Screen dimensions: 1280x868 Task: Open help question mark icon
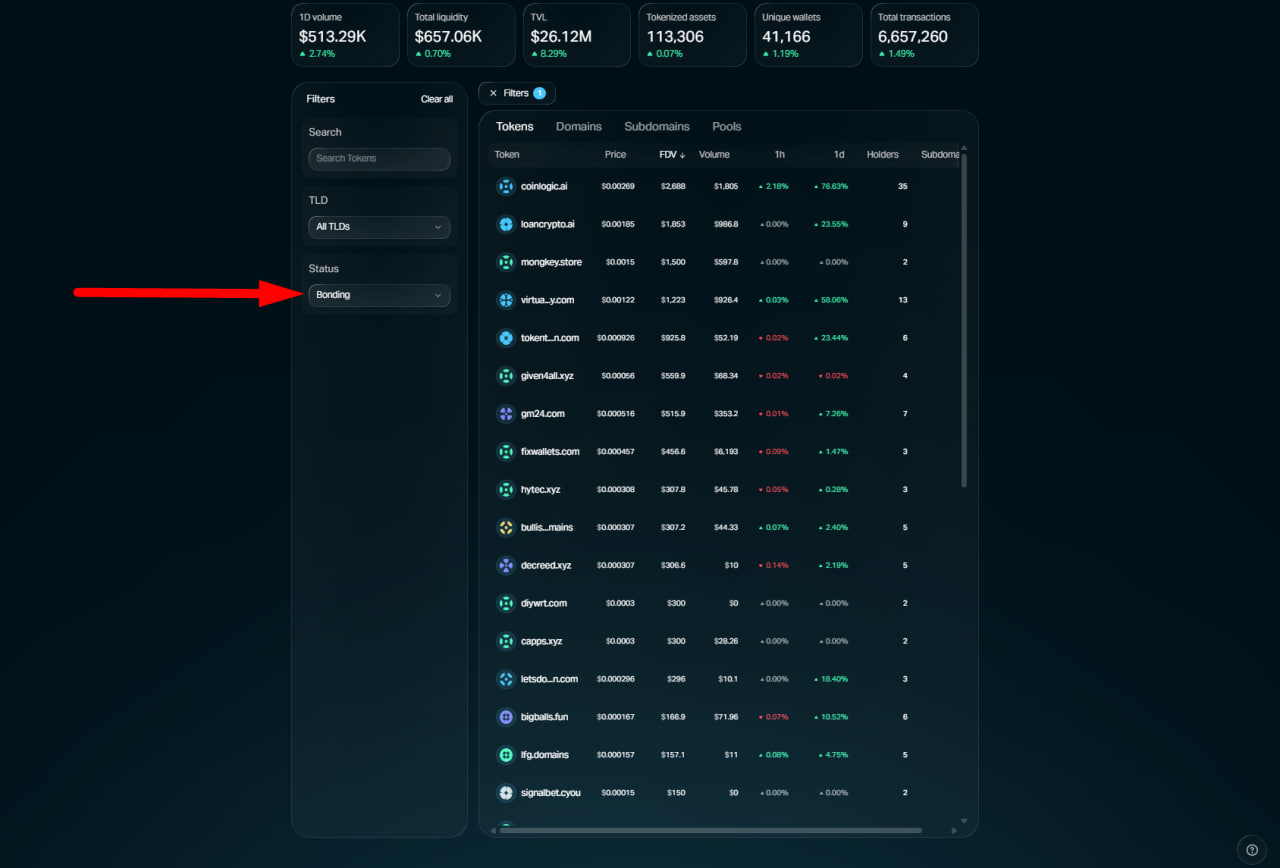1252,850
